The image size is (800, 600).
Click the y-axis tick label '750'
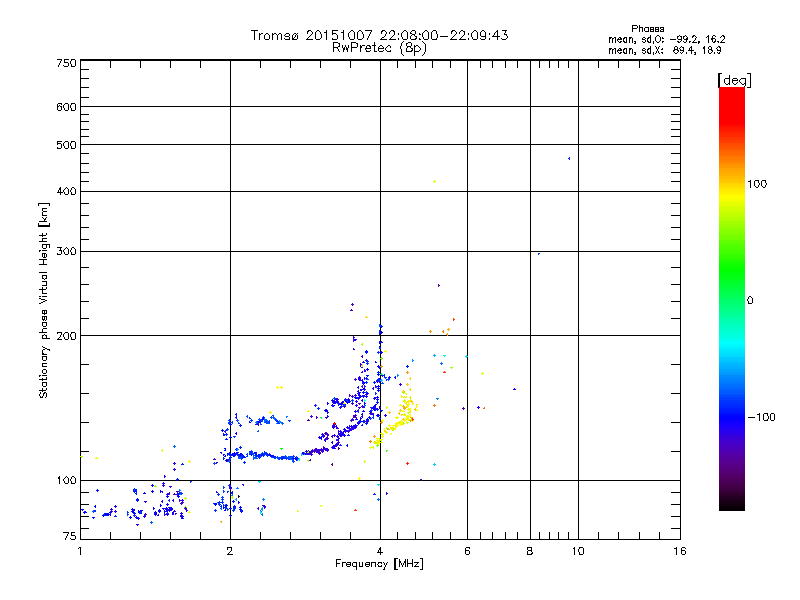[66, 63]
